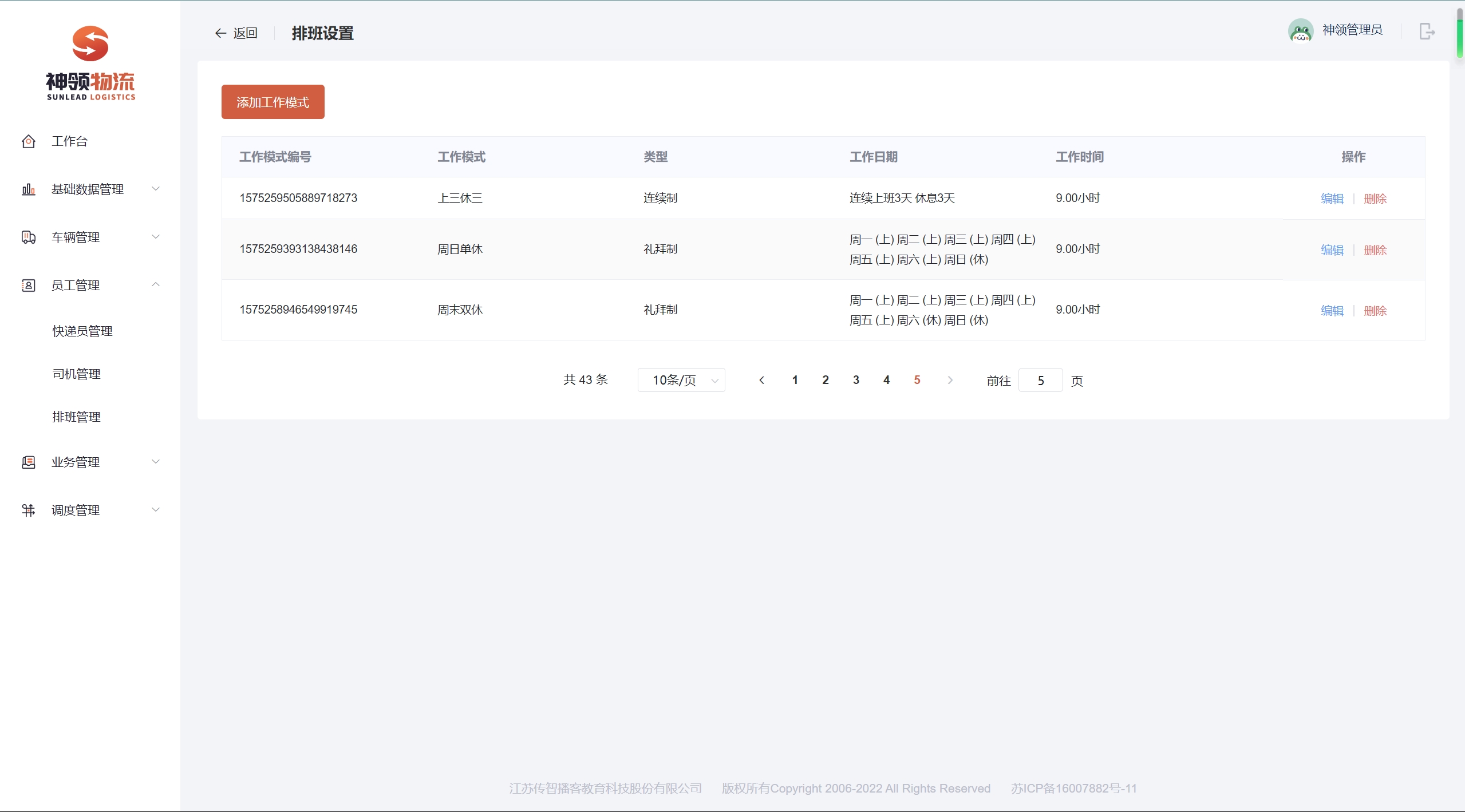Click ID 1575258946549919745

coord(298,310)
